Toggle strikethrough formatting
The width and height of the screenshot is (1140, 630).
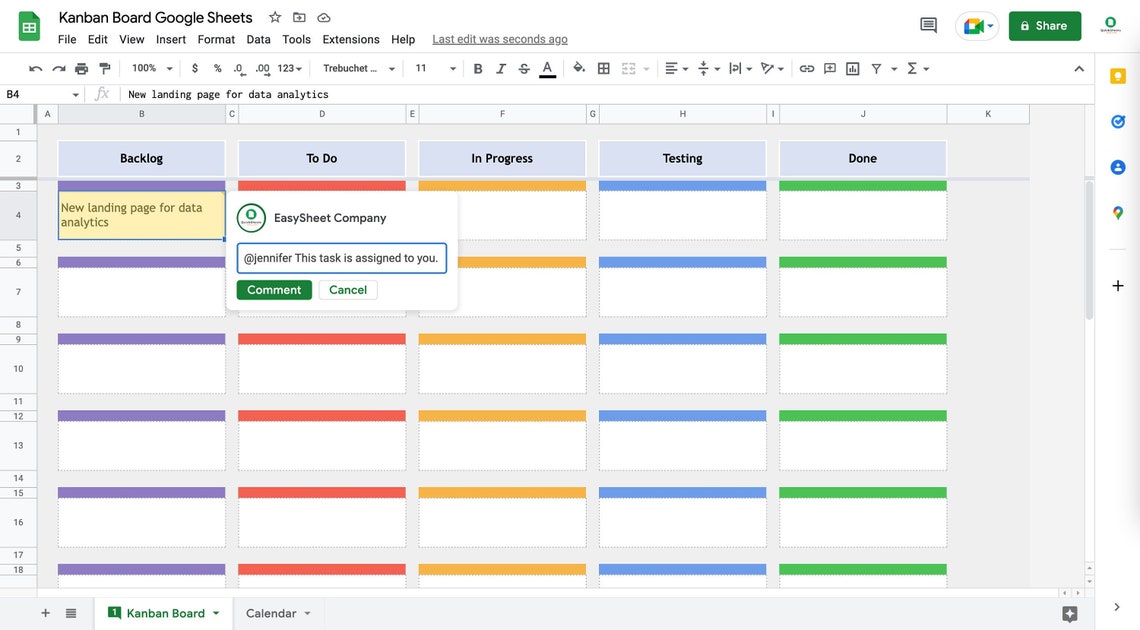[x=523, y=68]
